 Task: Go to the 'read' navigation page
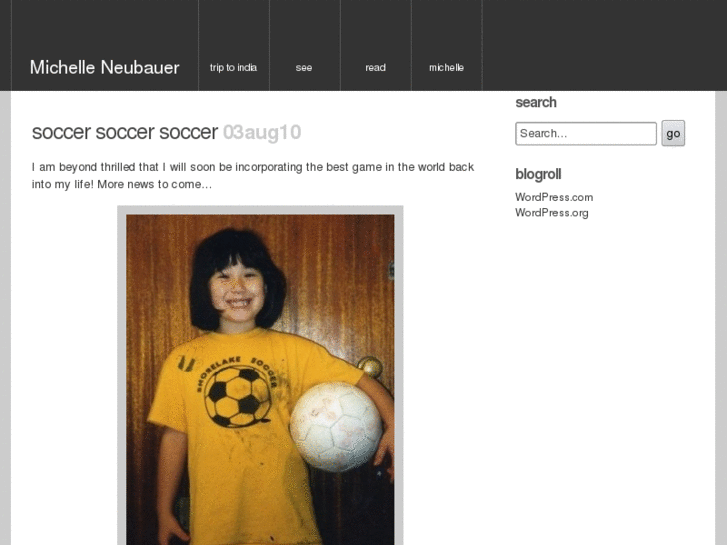pyautogui.click(x=376, y=68)
